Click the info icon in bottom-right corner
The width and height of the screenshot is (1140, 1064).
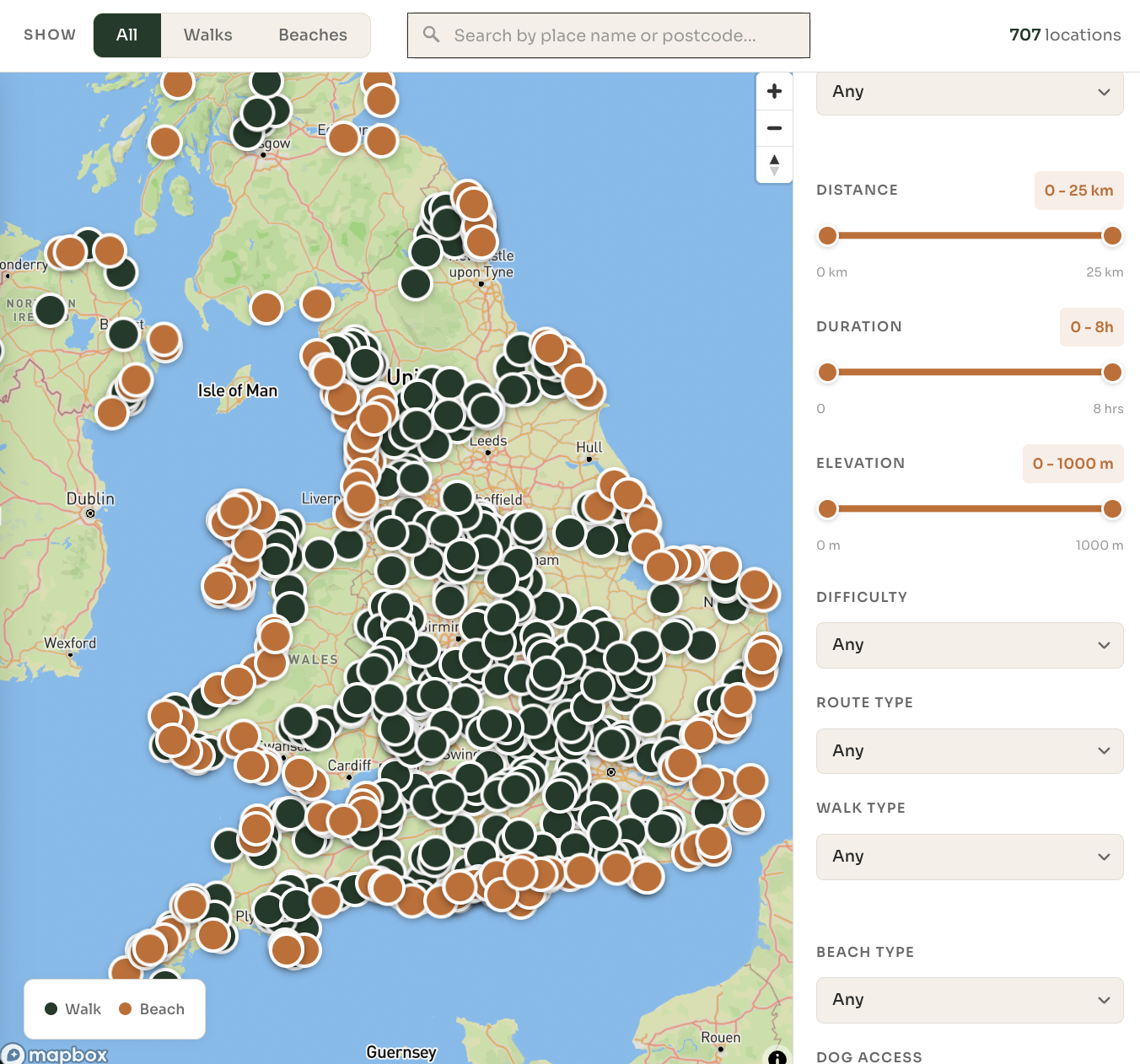777,1056
